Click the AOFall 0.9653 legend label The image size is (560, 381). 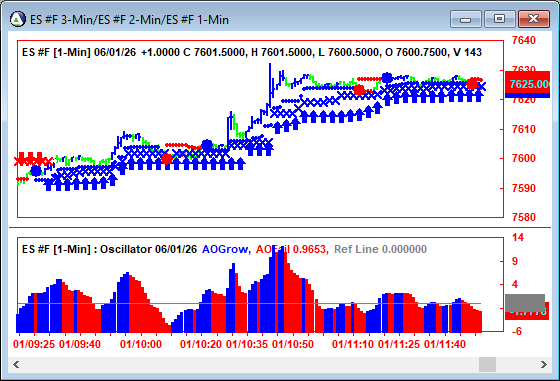(292, 249)
